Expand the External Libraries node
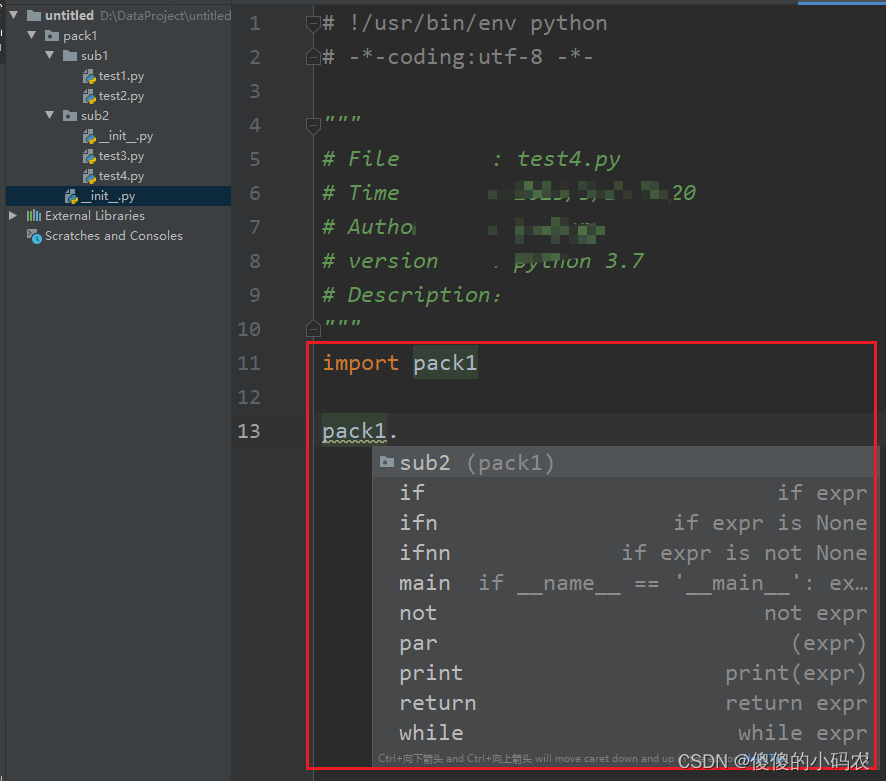The width and height of the screenshot is (886, 781). click(12, 216)
